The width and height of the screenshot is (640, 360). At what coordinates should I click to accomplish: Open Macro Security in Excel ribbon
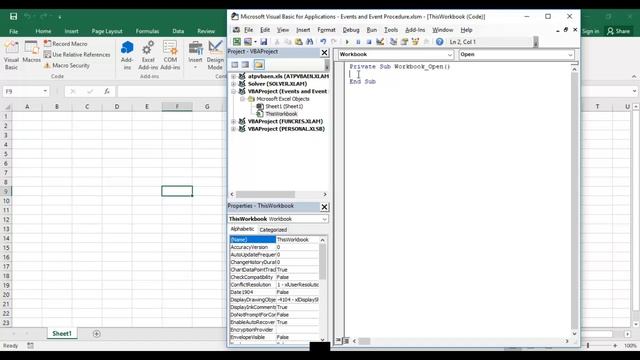tap(67, 65)
